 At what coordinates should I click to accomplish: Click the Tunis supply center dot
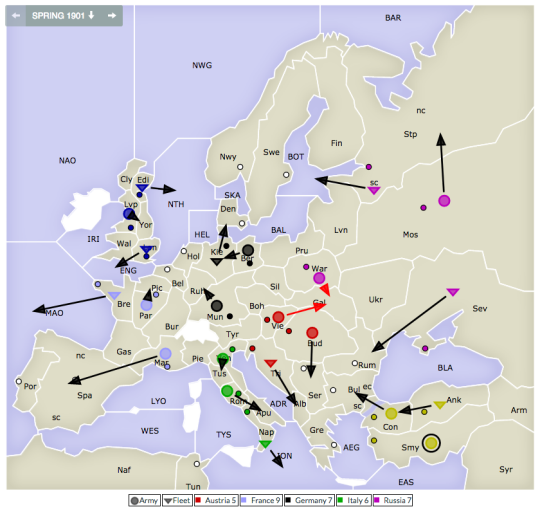197,464
